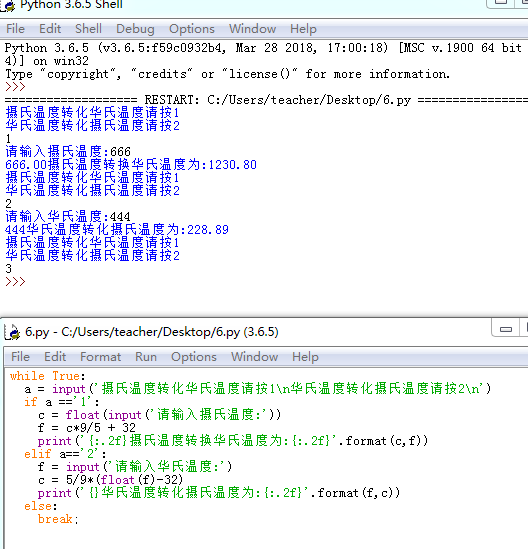Image resolution: width=528 pixels, height=549 pixels.
Task: Open the Run menu in editor
Action: click(x=146, y=357)
